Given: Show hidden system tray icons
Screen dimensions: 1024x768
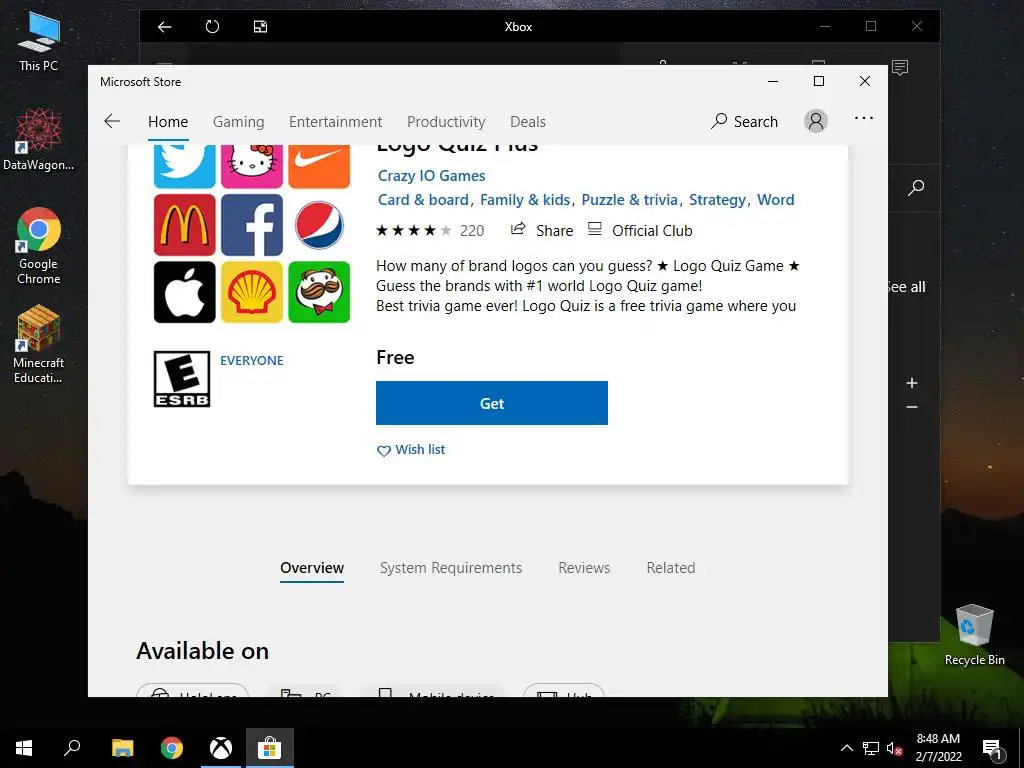Looking at the screenshot, I should click(846, 748).
